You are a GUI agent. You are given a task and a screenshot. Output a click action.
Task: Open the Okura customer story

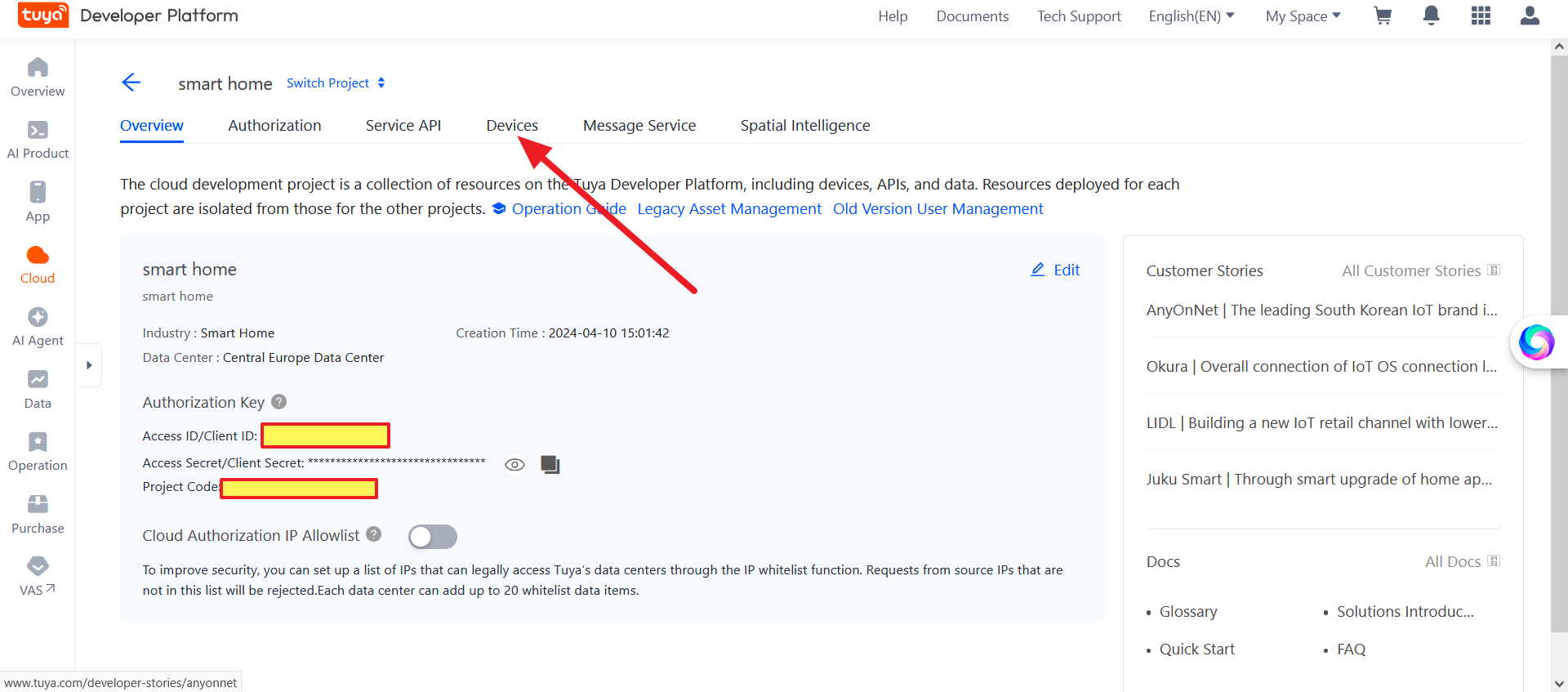[x=1322, y=367]
